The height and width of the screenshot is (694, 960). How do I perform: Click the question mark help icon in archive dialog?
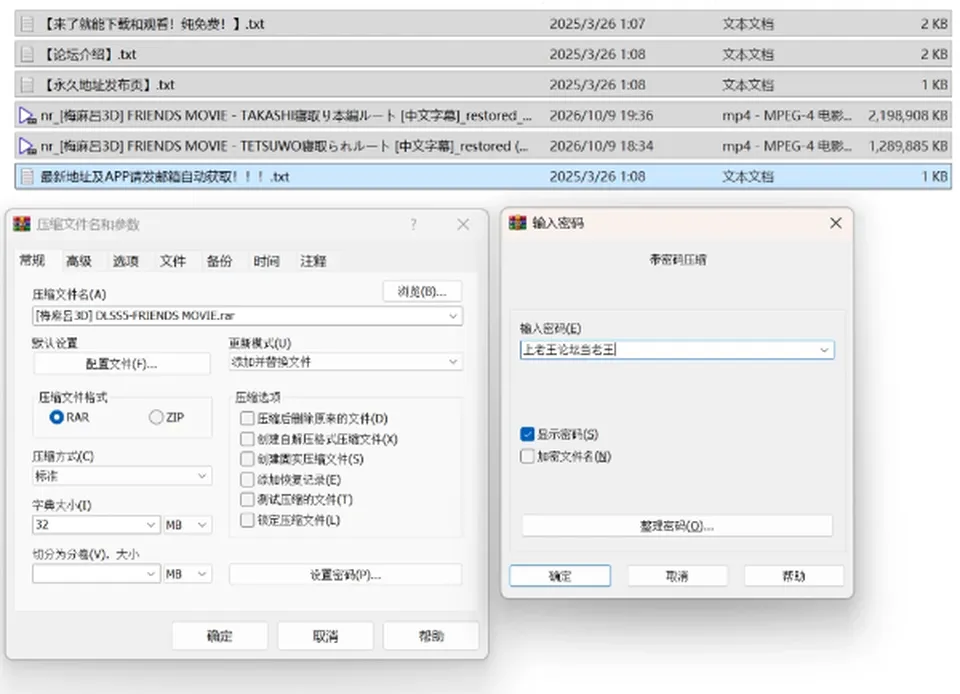click(x=414, y=225)
